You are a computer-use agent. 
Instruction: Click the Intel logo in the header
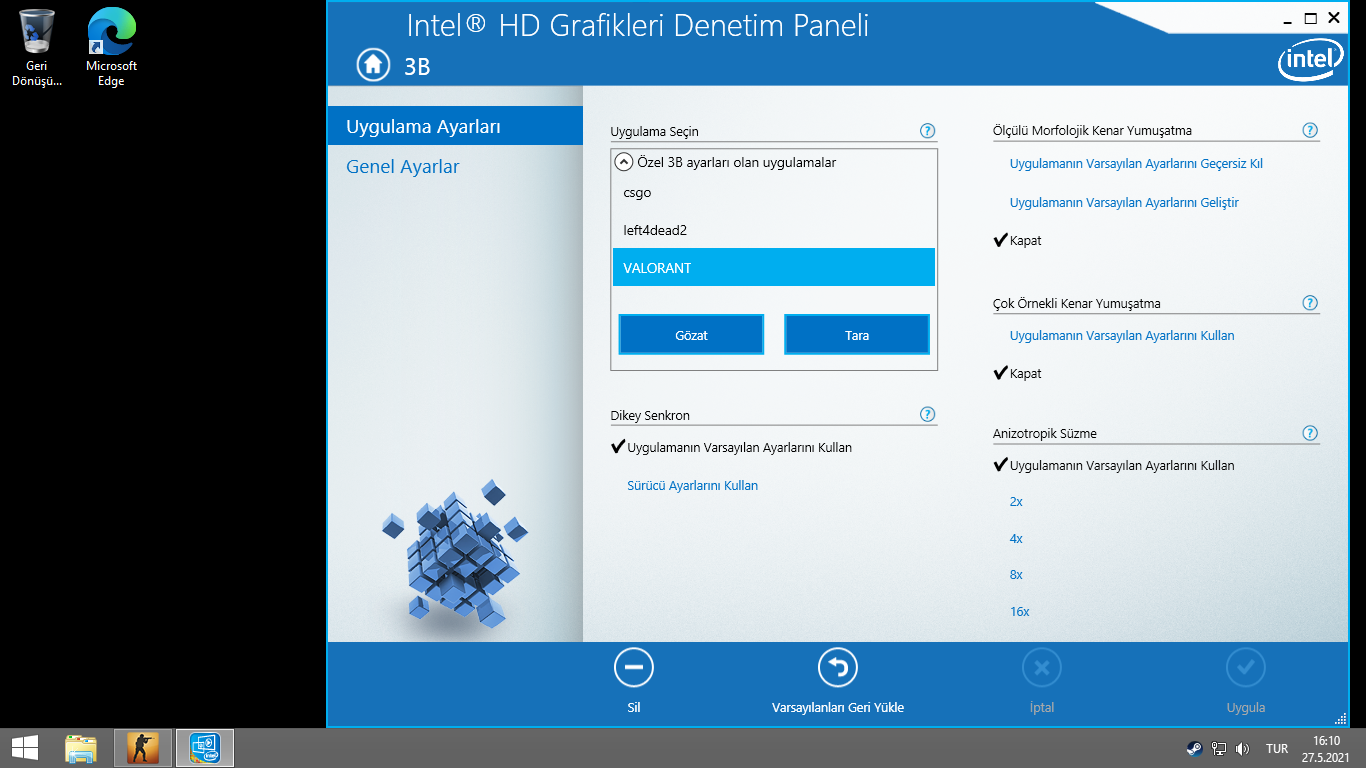pos(1310,62)
